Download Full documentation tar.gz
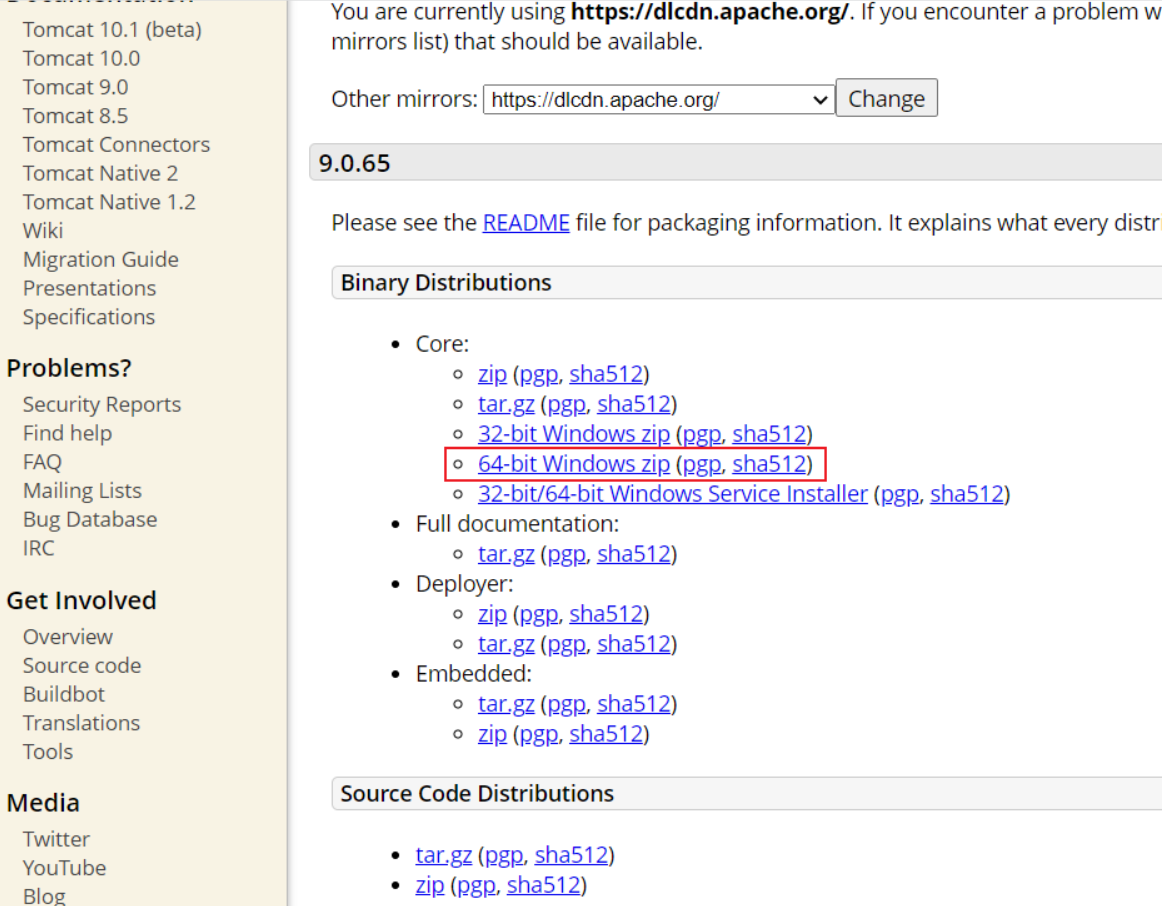The width and height of the screenshot is (1171, 906). [506, 554]
